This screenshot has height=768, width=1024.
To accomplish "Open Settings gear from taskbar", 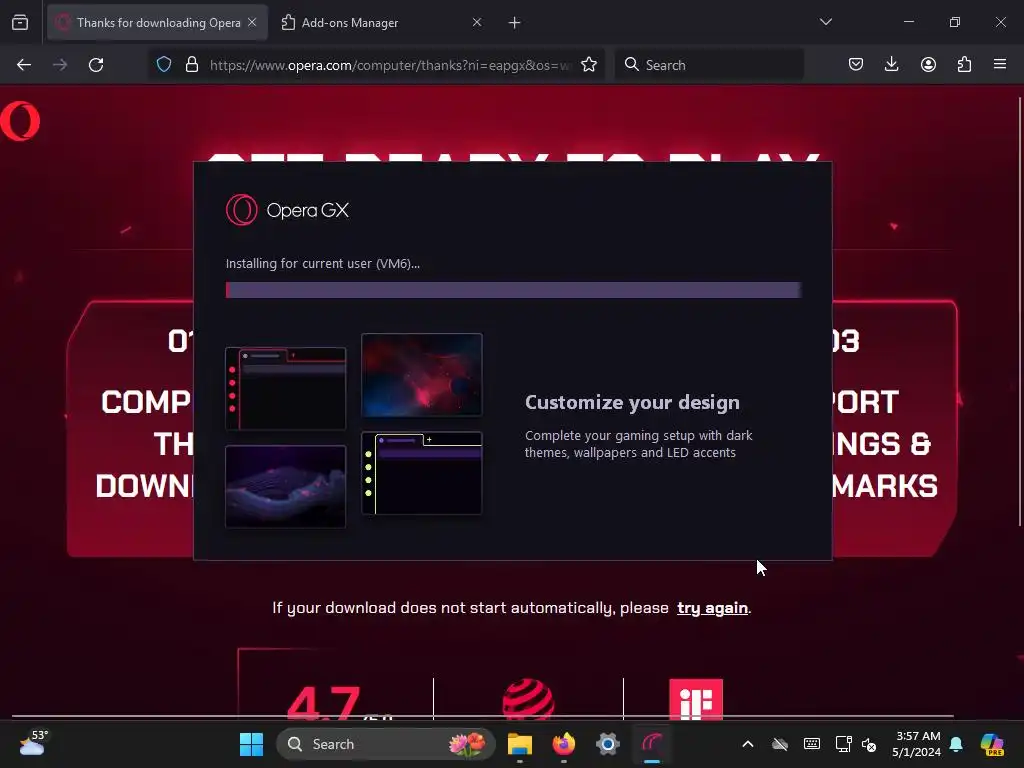I will (607, 744).
